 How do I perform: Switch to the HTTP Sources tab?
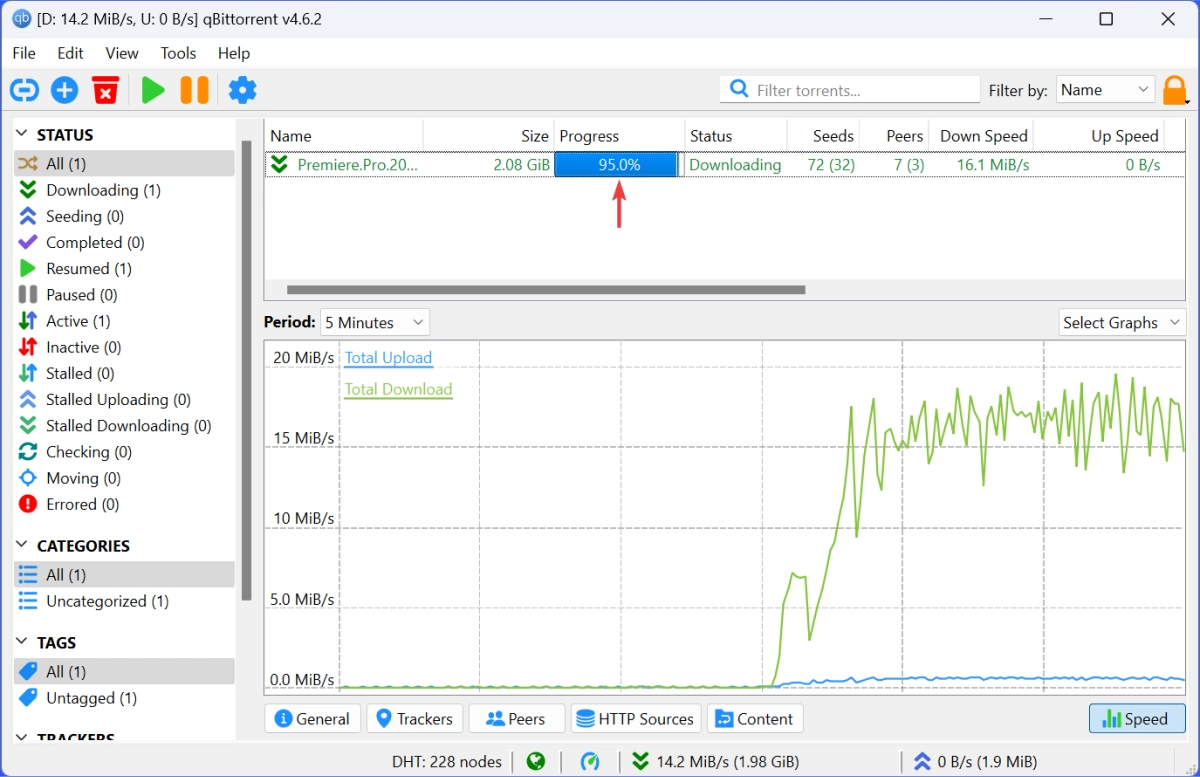coord(636,719)
